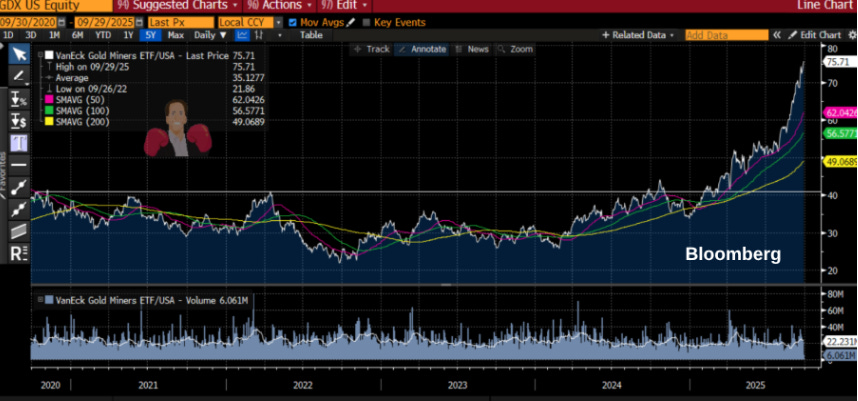
Task: Select the arrow pointer tool
Action: [x=19, y=54]
